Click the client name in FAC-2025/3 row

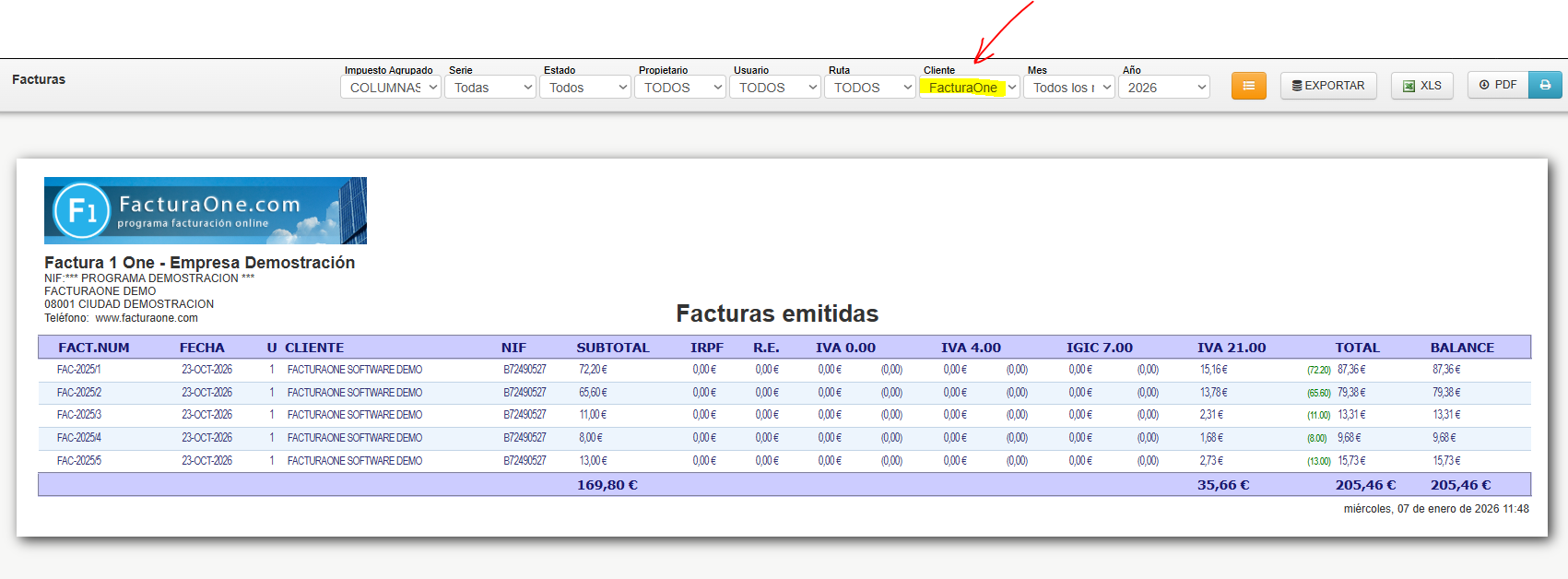click(x=355, y=415)
